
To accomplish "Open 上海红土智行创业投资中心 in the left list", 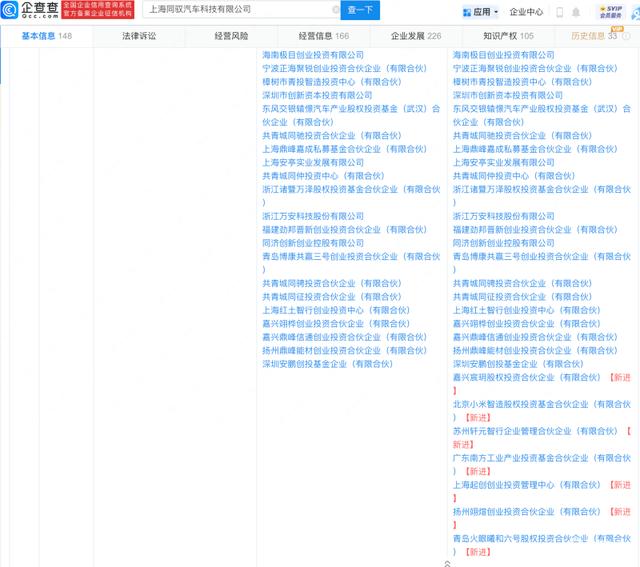I will [336, 311].
